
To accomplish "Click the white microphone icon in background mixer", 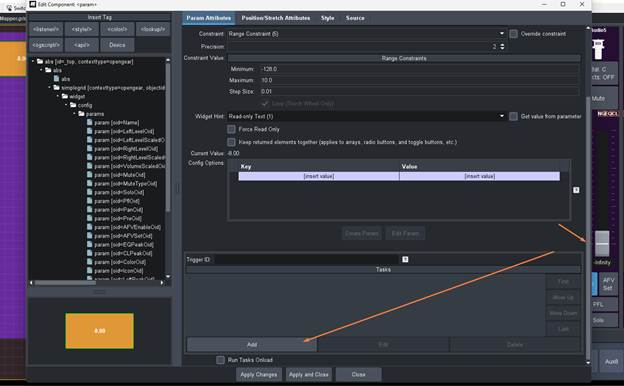I will click(x=598, y=49).
